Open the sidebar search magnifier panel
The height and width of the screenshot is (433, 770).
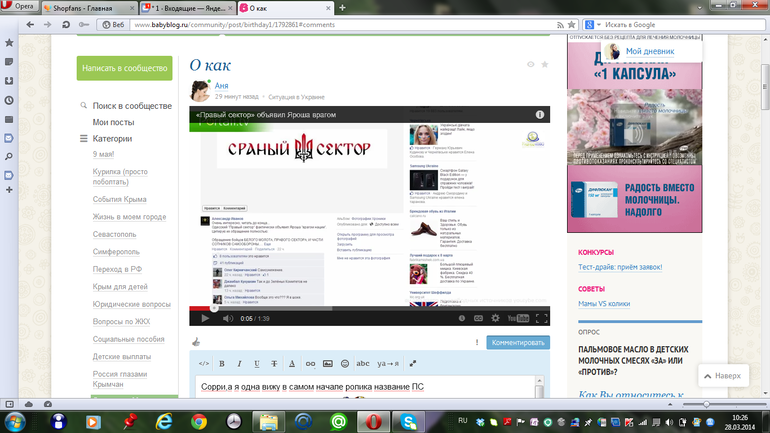click(9, 157)
